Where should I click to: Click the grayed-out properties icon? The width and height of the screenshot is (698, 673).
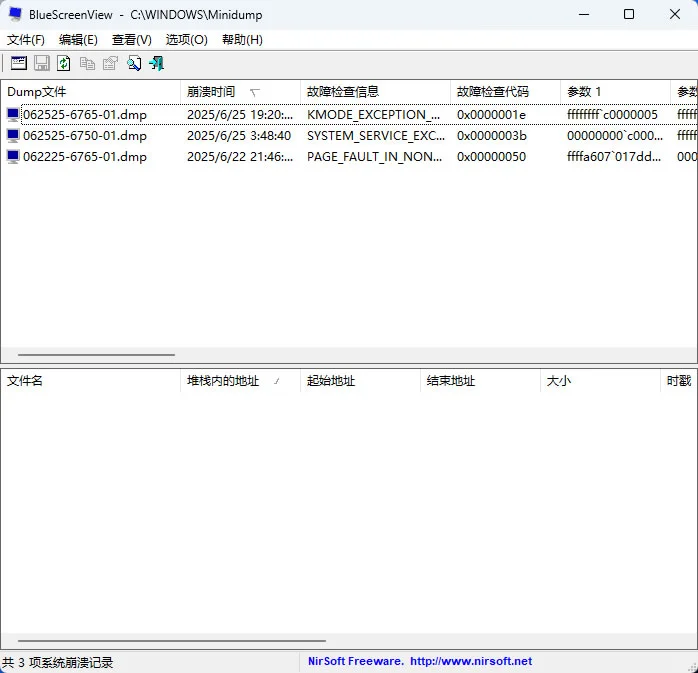coord(110,64)
